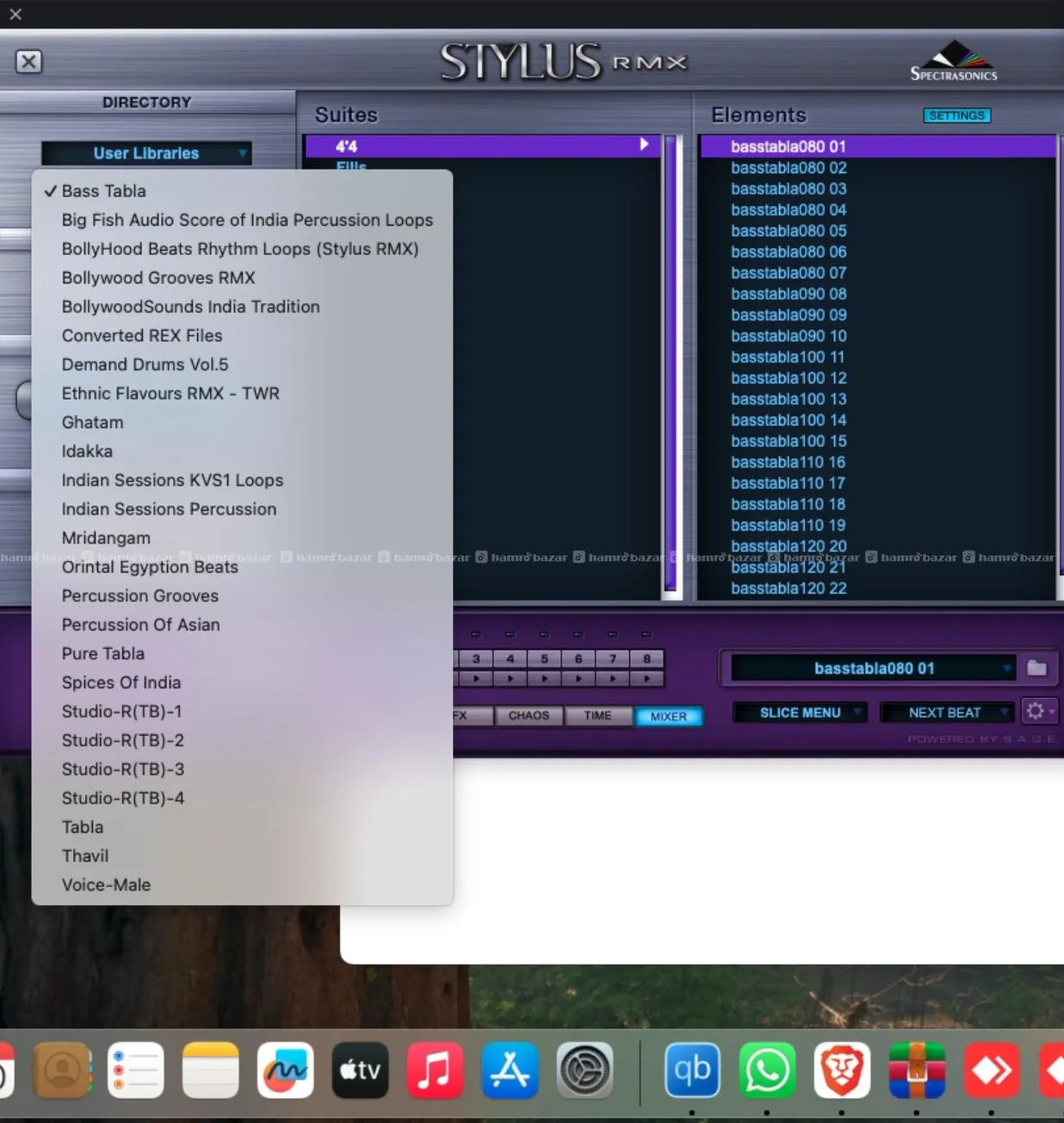Launch Freeform from the dock
1064x1123 pixels.
click(286, 1070)
